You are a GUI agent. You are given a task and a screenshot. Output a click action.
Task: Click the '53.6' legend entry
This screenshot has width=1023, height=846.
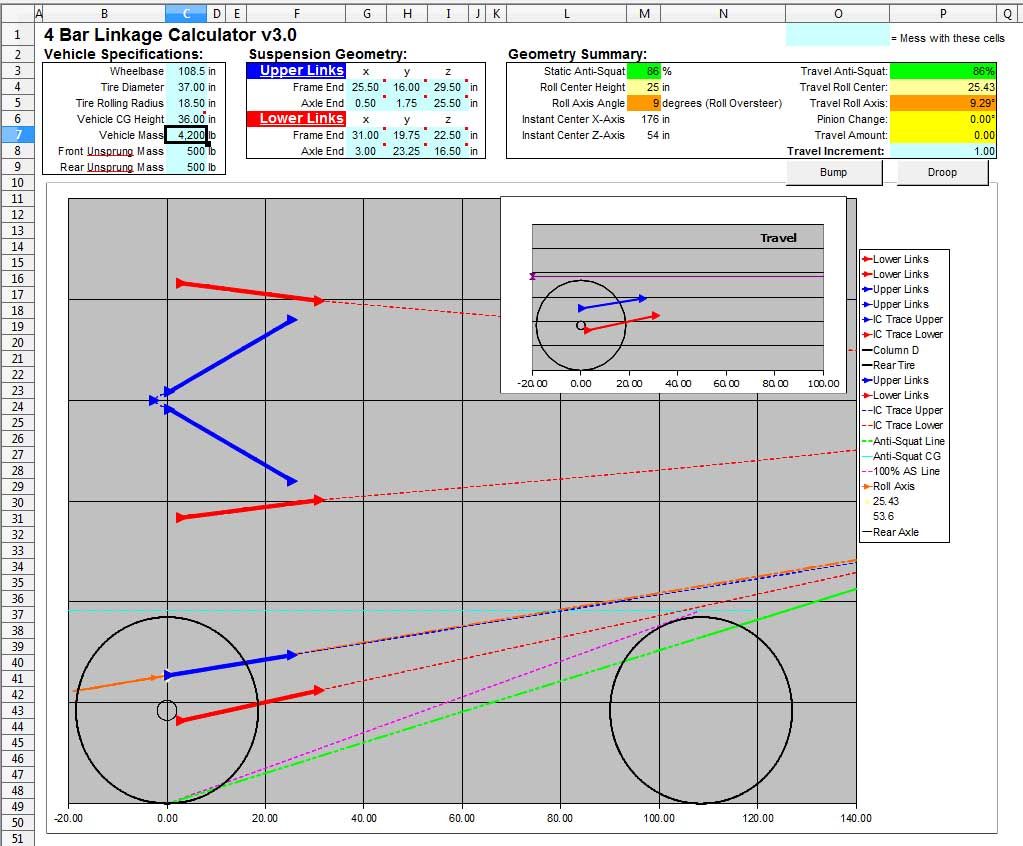tap(883, 516)
